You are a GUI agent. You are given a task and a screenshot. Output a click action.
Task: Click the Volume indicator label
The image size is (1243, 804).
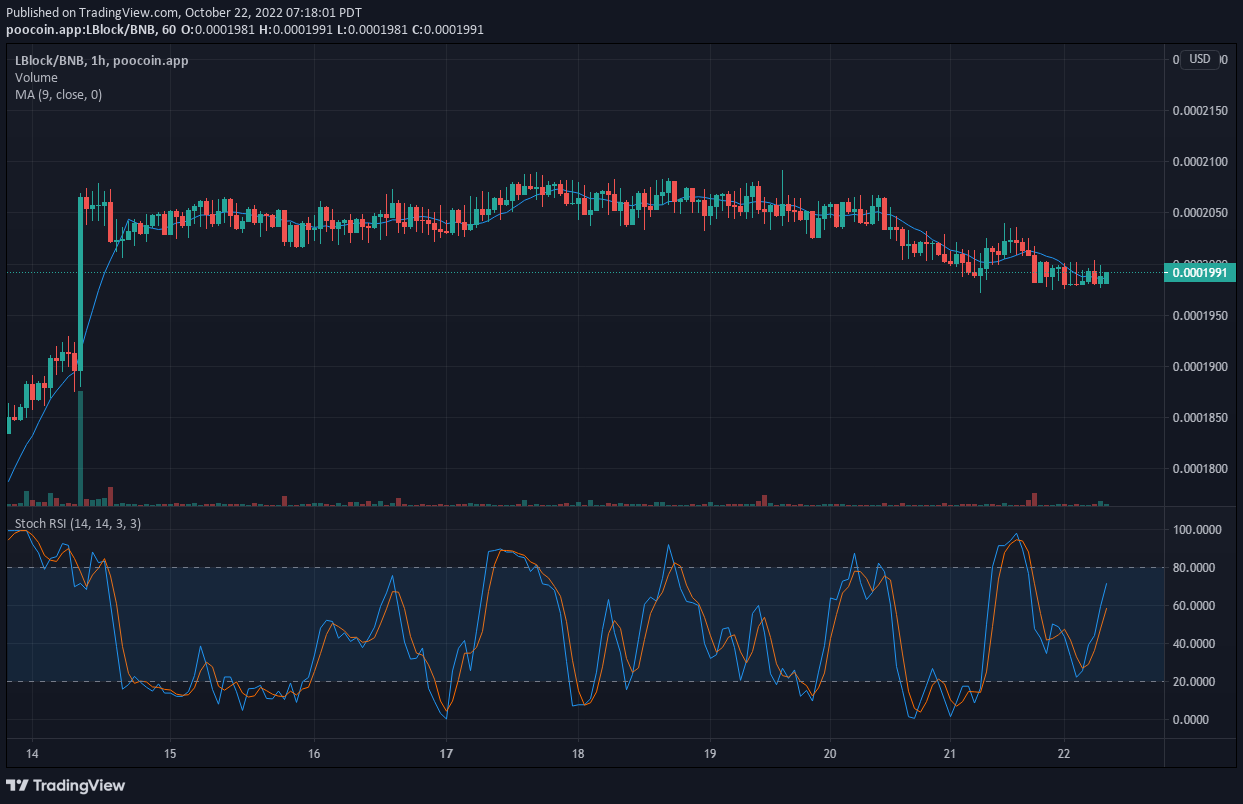36,78
